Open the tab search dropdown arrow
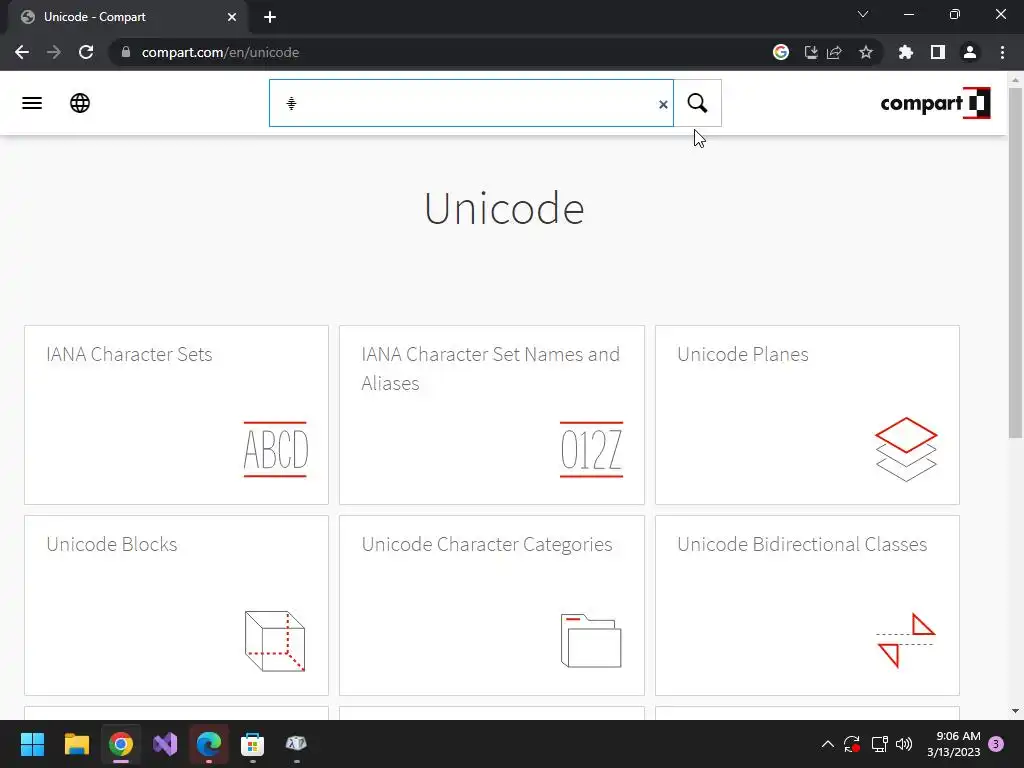The width and height of the screenshot is (1024, 768). tap(863, 14)
